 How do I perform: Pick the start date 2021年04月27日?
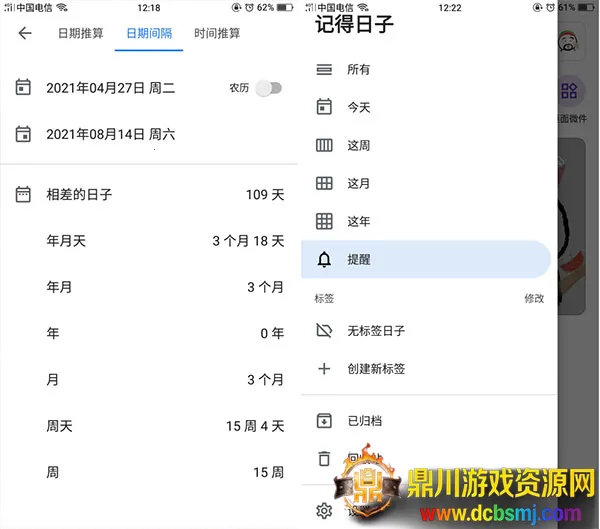[111, 88]
